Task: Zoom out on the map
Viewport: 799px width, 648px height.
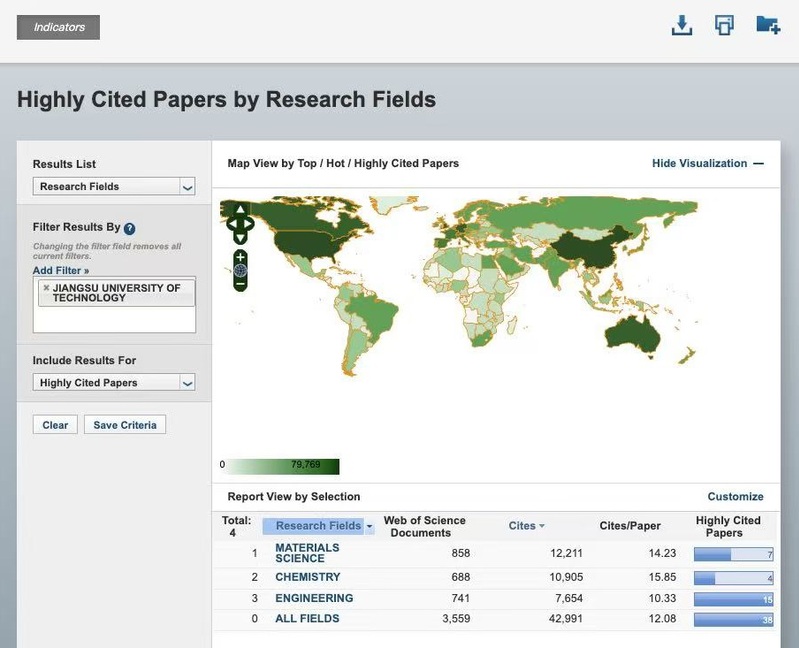Action: point(240,284)
